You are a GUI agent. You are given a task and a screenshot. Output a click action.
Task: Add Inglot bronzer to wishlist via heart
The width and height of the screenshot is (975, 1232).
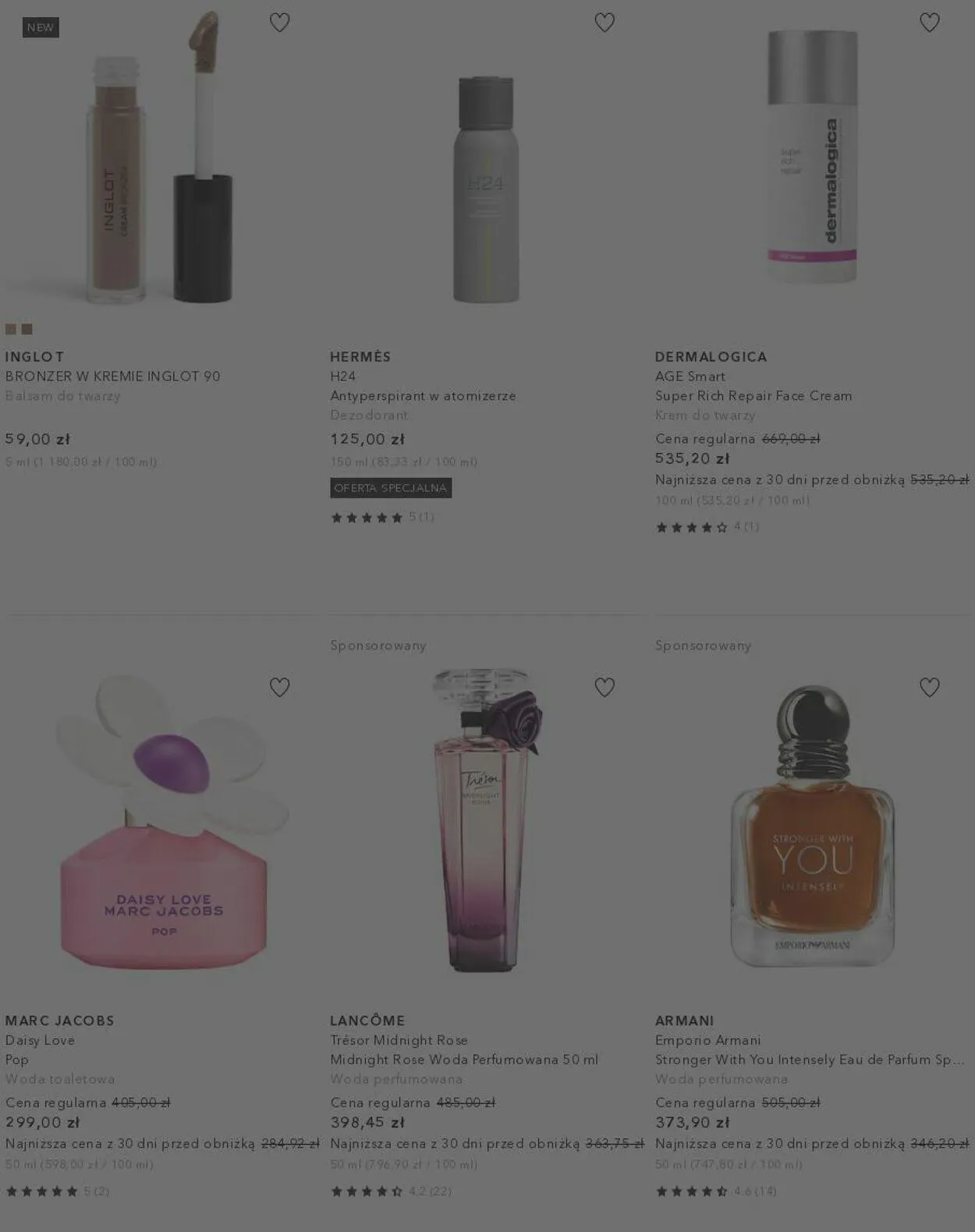click(279, 23)
